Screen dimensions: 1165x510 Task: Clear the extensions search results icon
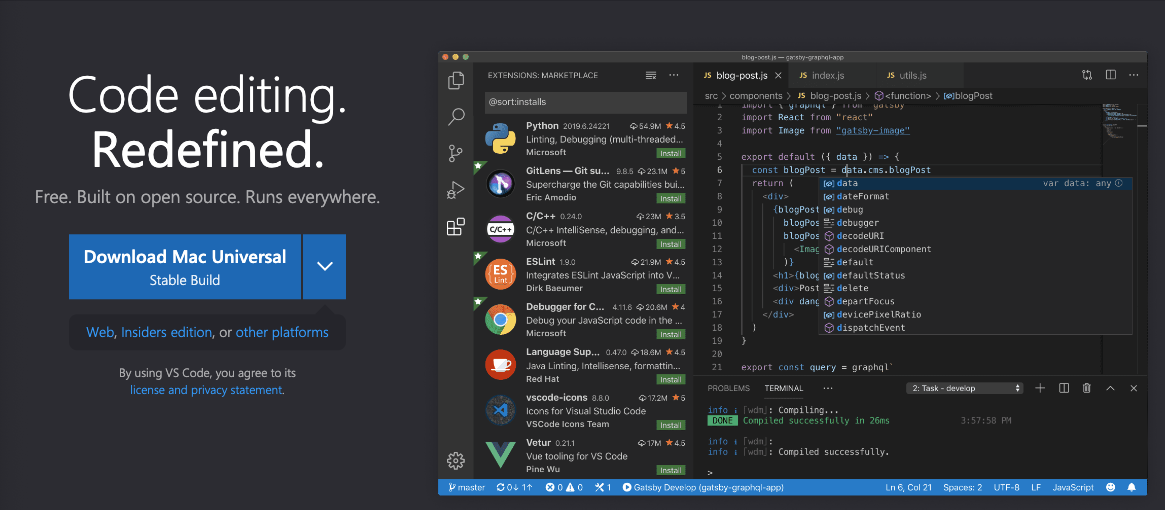[652, 75]
